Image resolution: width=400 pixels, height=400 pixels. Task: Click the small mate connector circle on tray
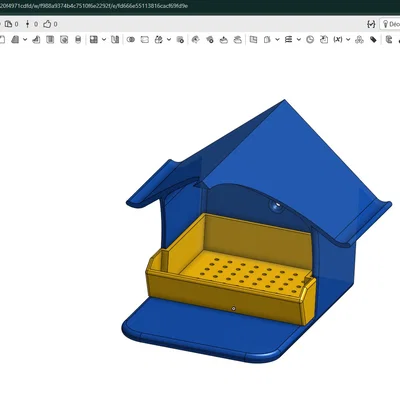coord(233,309)
